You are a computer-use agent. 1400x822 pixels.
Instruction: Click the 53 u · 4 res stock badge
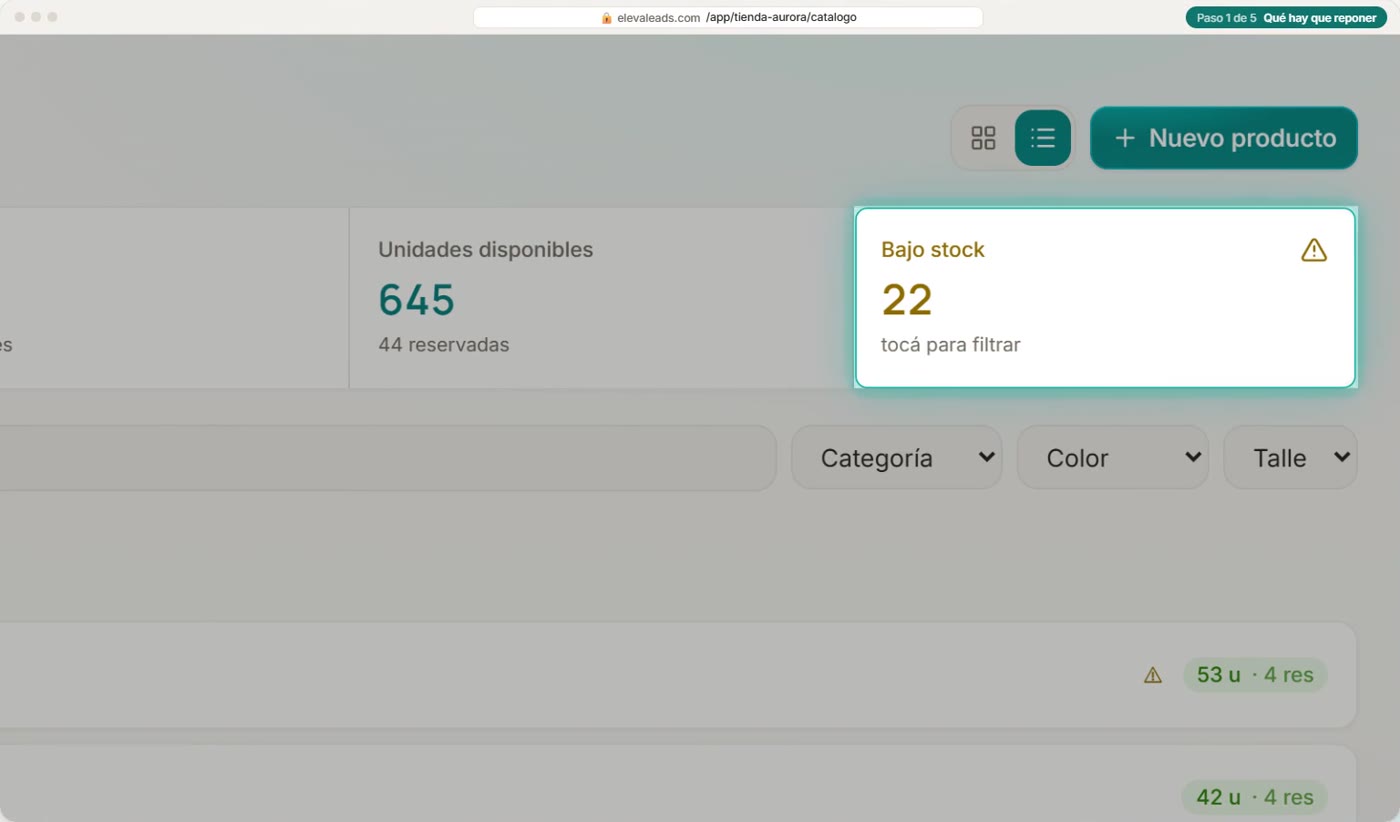[1255, 675]
